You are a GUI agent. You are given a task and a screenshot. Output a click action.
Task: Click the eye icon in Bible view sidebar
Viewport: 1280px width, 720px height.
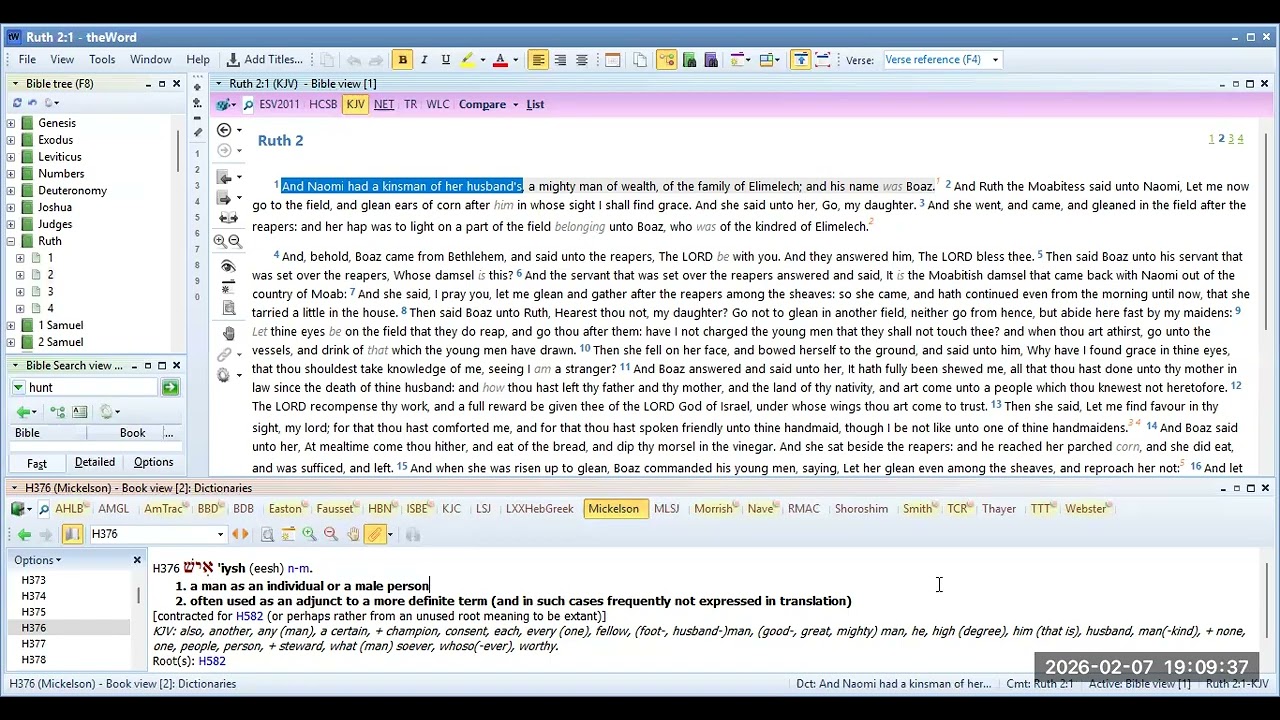(228, 267)
